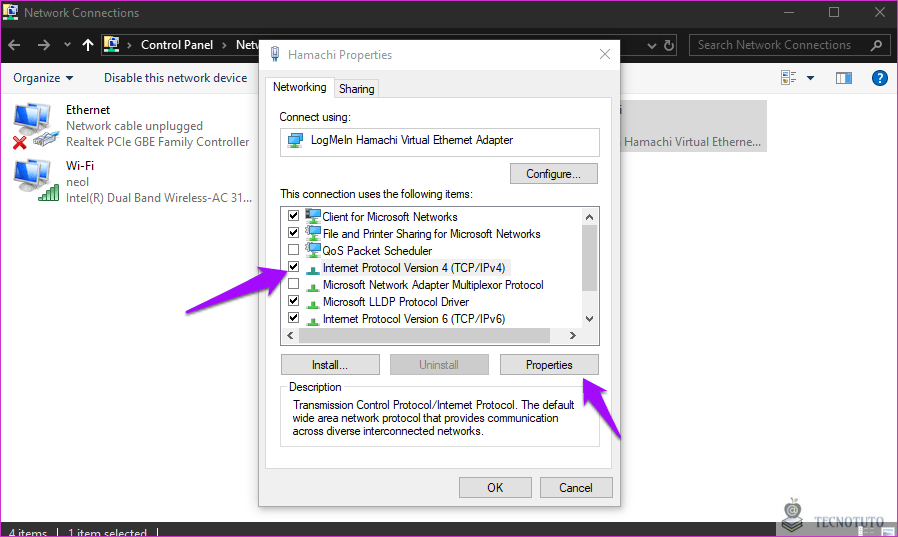The image size is (898, 537).
Task: Click Disable this network device
Action: tap(175, 78)
